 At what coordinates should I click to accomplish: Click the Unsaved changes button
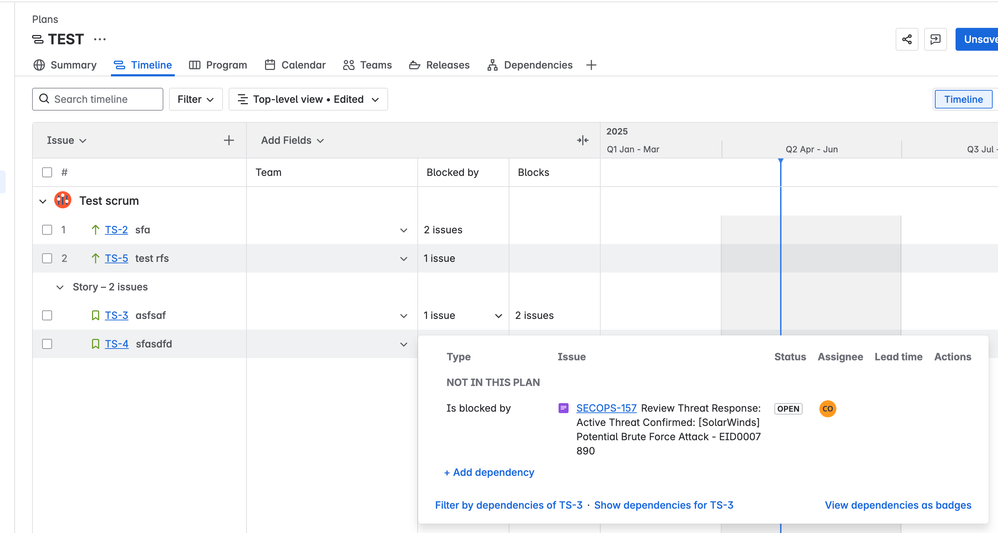click(976, 39)
